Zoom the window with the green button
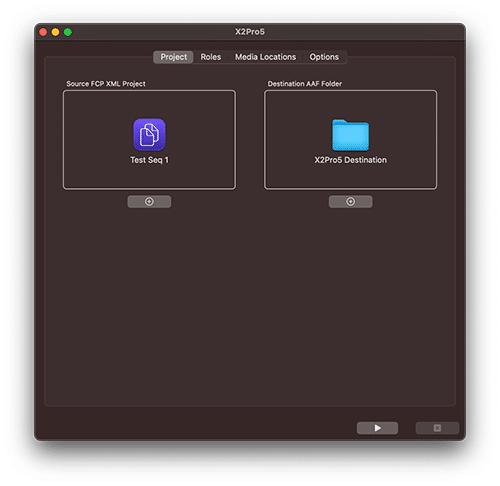Screen dimensions: 500x486 (68, 32)
